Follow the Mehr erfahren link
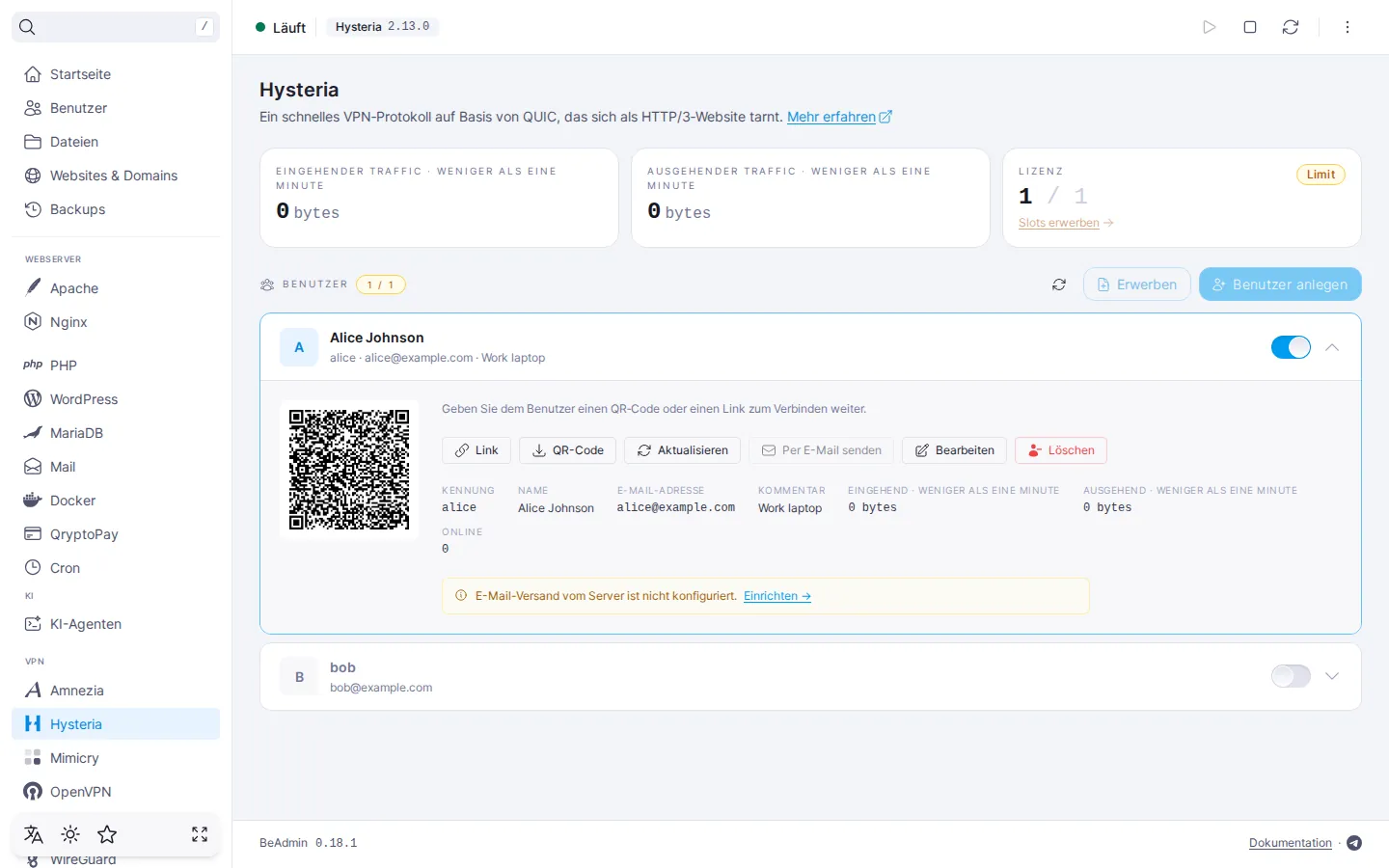The height and width of the screenshot is (868, 1389). click(839, 117)
